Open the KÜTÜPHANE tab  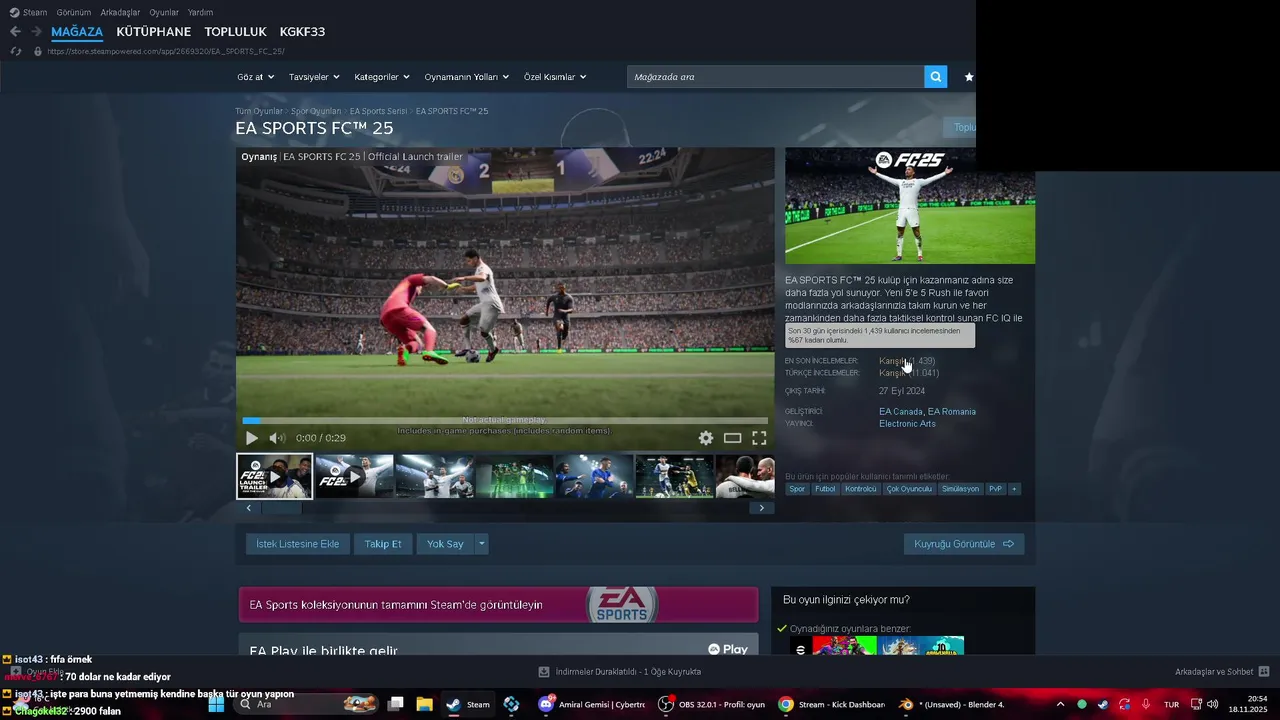pyautogui.click(x=154, y=32)
